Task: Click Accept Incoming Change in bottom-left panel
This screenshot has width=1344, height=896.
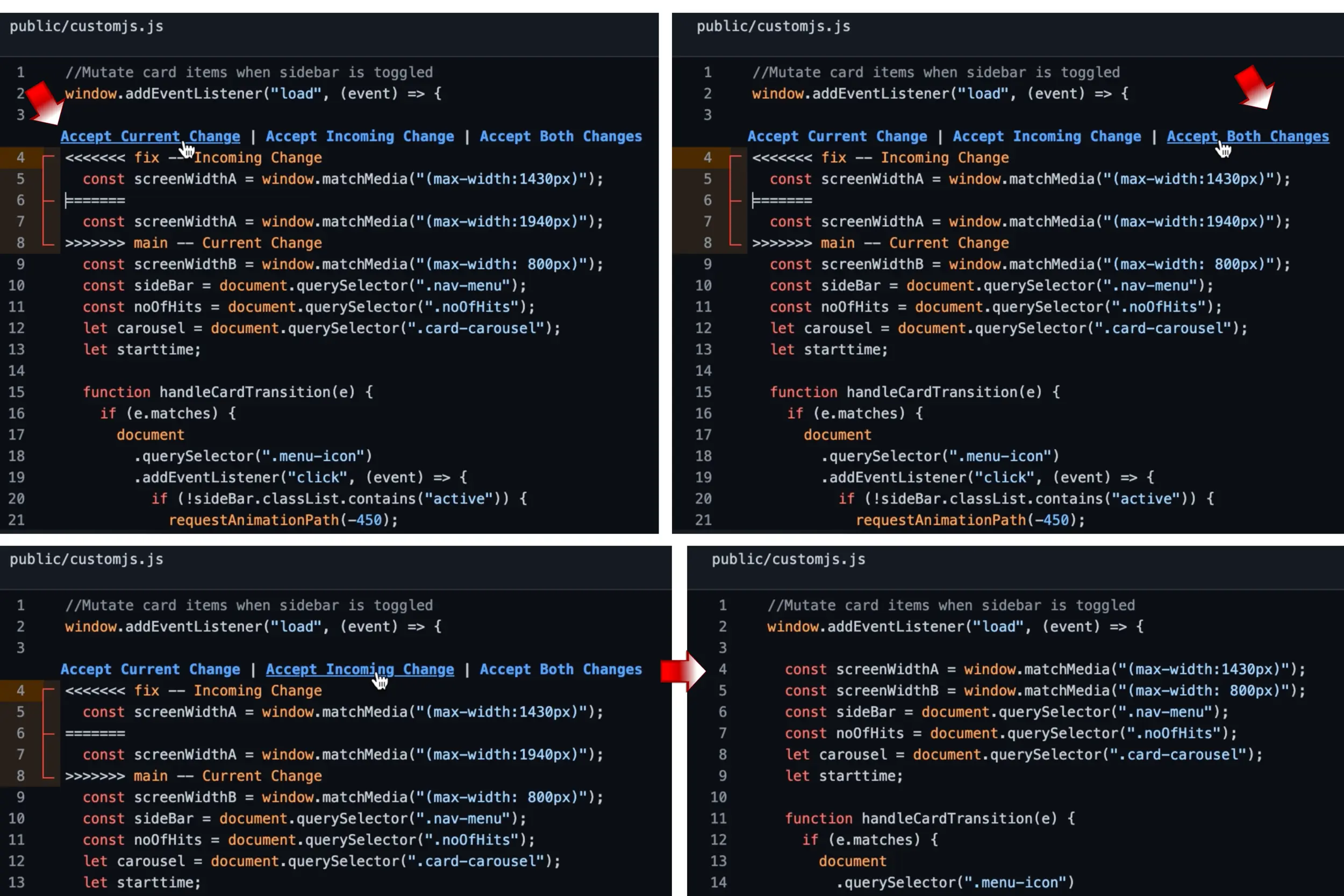Action: 360,669
